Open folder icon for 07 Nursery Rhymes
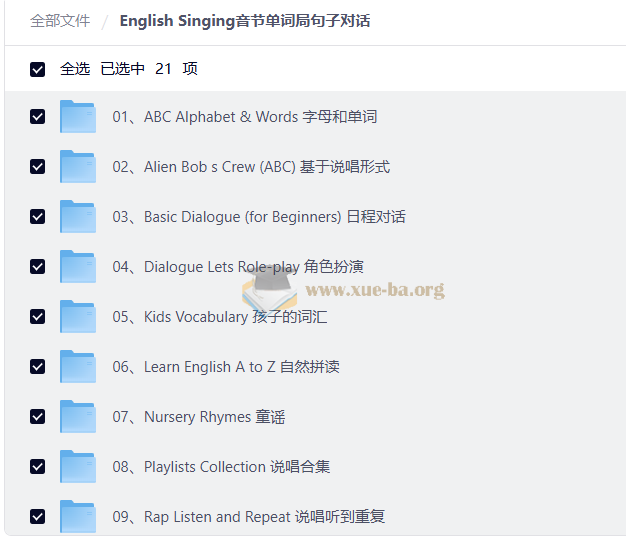The width and height of the screenshot is (626, 549). (x=78, y=416)
